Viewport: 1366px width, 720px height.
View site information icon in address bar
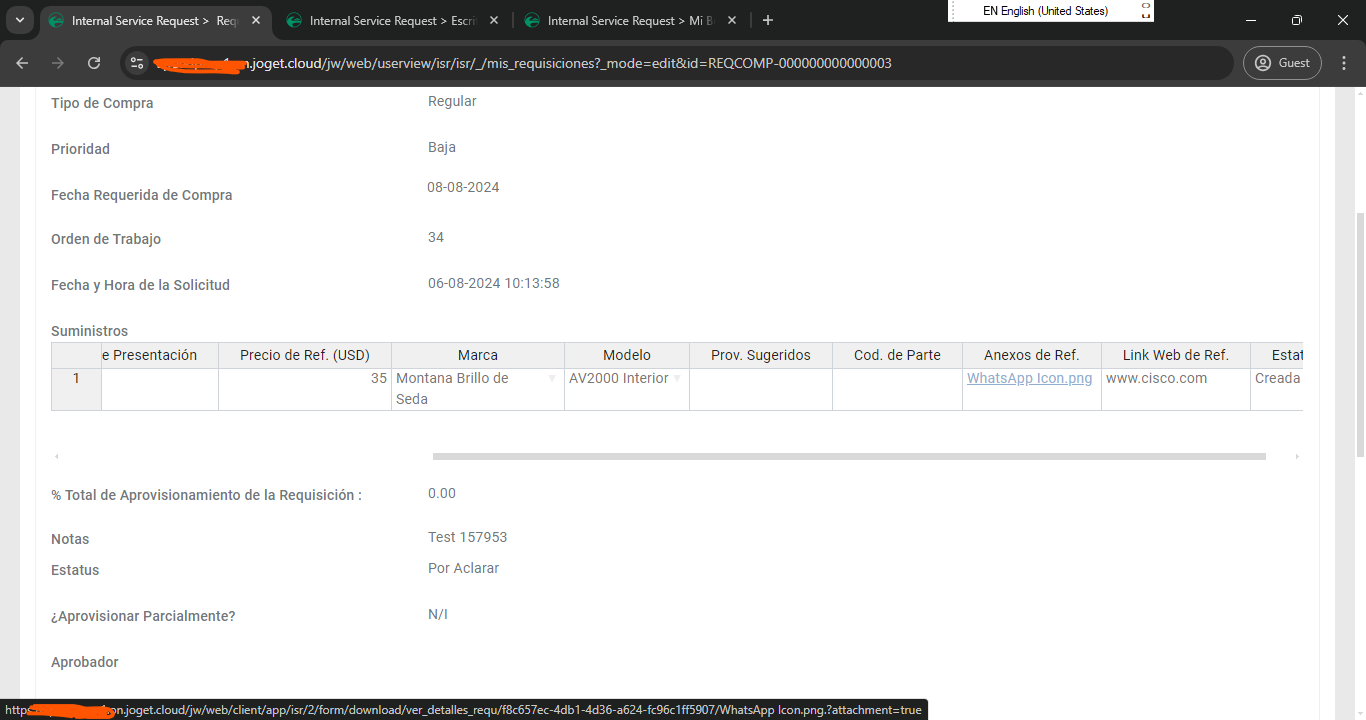tap(138, 63)
